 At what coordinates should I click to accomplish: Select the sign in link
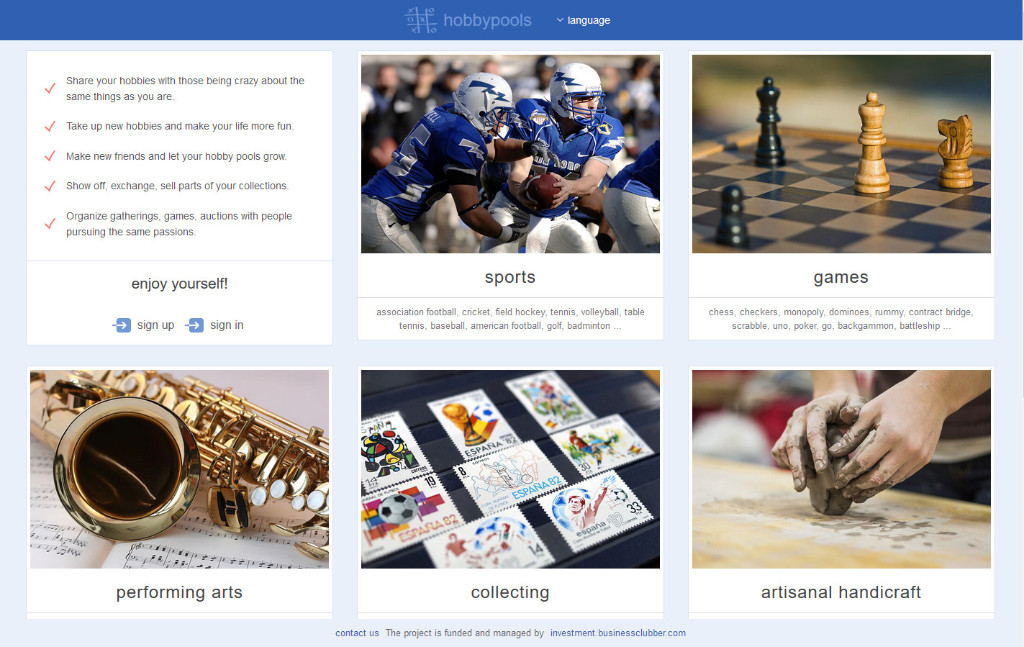[x=227, y=325]
